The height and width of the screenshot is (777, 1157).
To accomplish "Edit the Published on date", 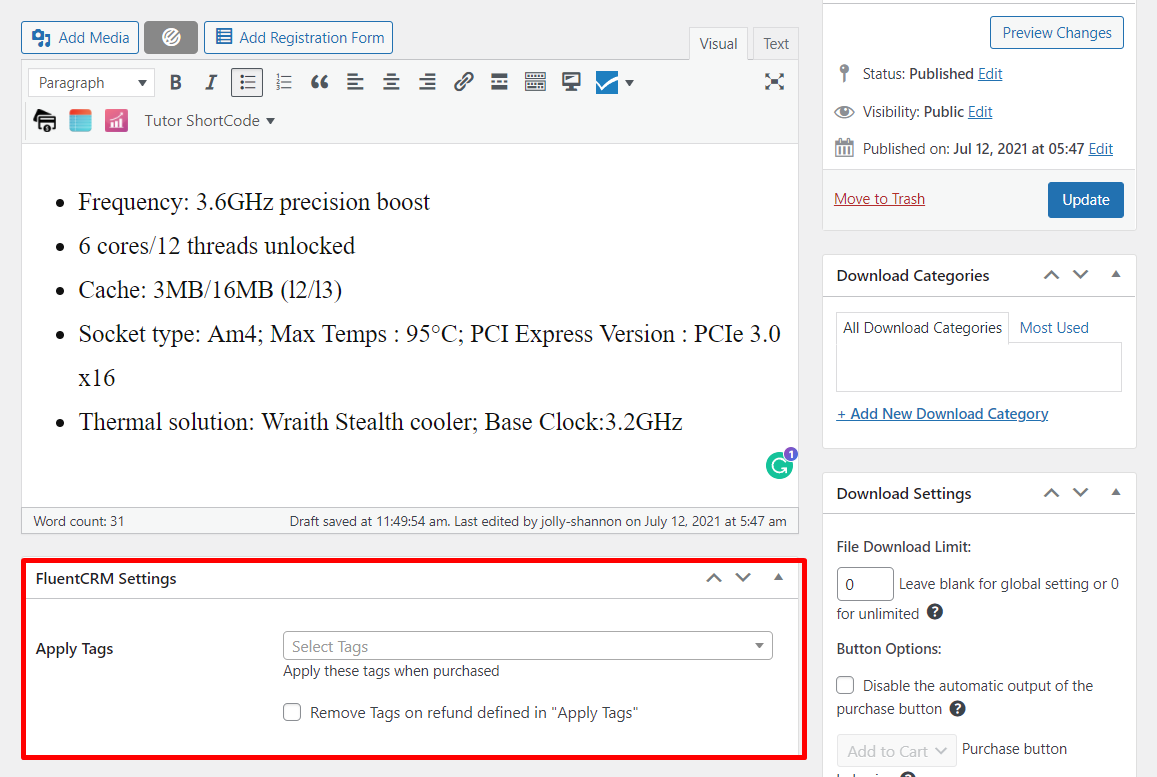I will point(1100,149).
